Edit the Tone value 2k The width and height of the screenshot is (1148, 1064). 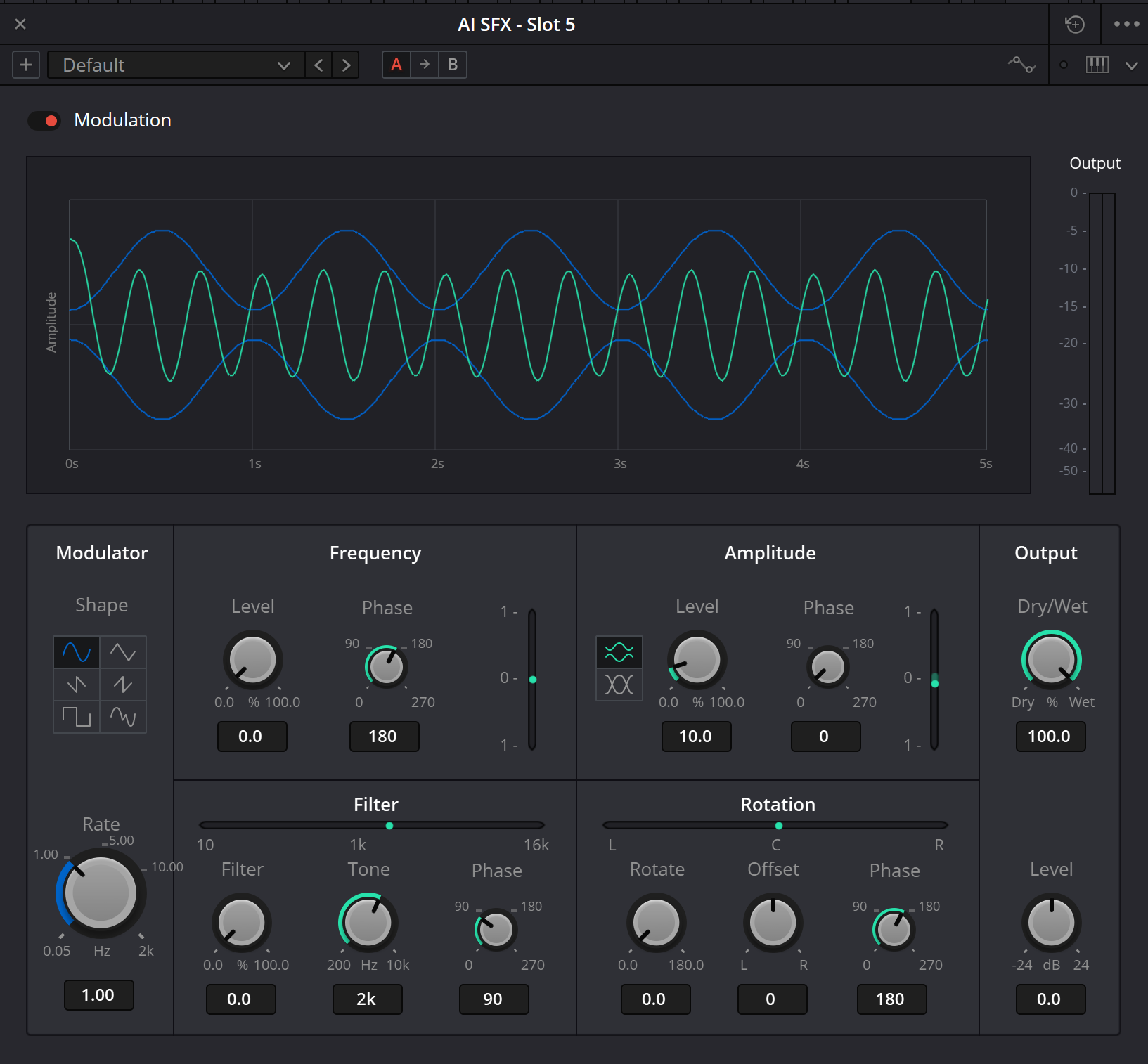(367, 999)
